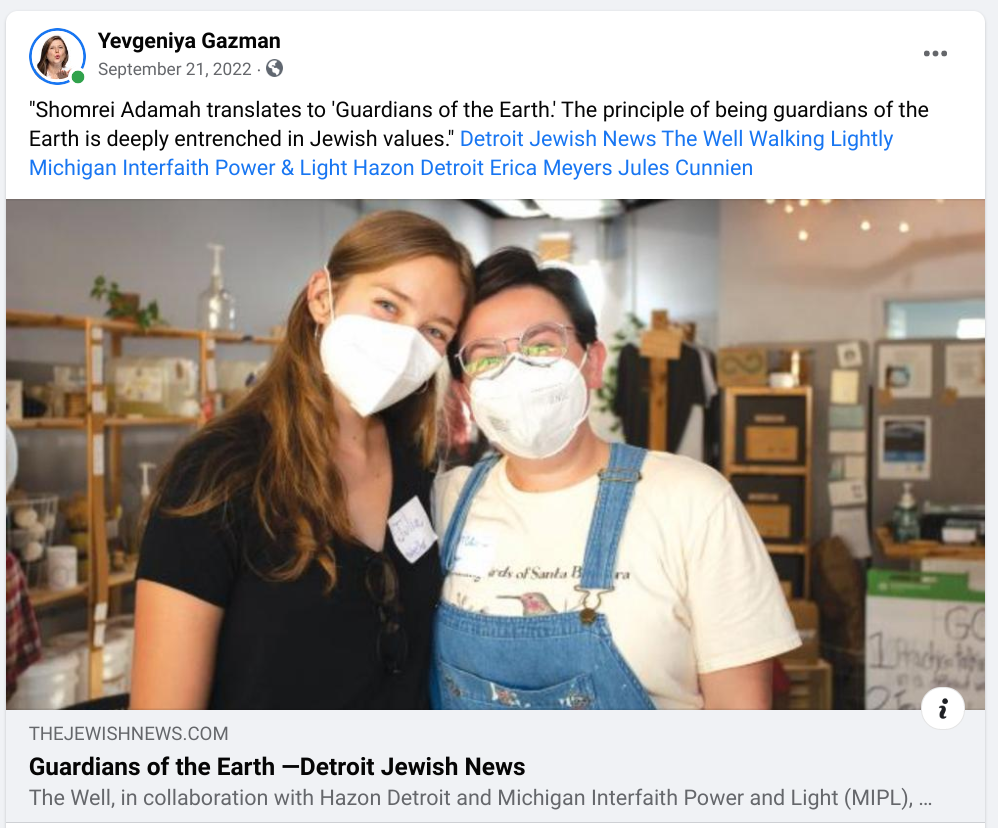Click the September 21, 2022 timestamp
Screen dimensions: 998x828
[175, 69]
